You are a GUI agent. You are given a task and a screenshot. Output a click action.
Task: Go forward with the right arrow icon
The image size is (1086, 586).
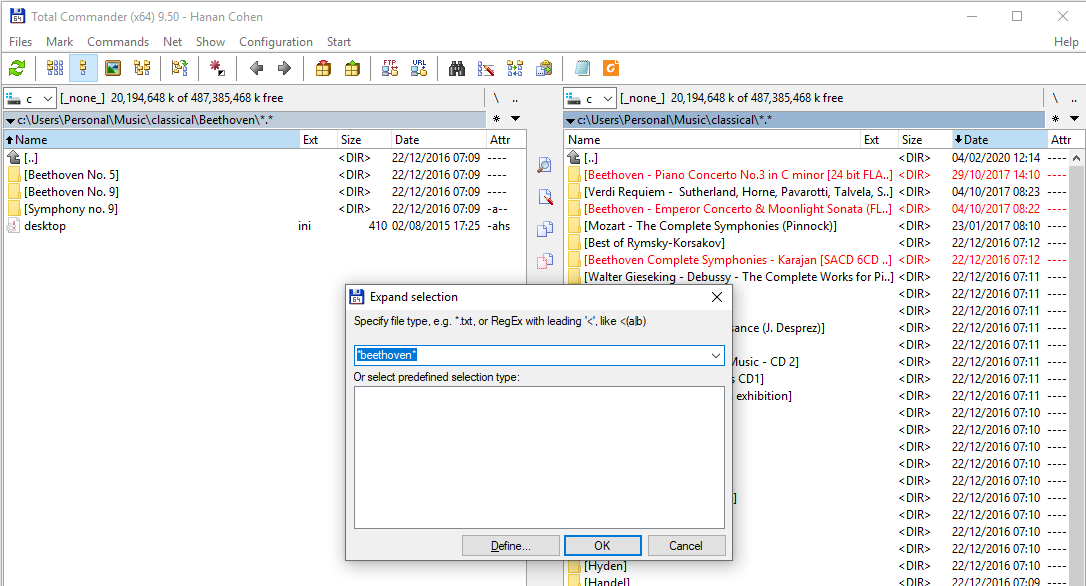click(x=284, y=68)
